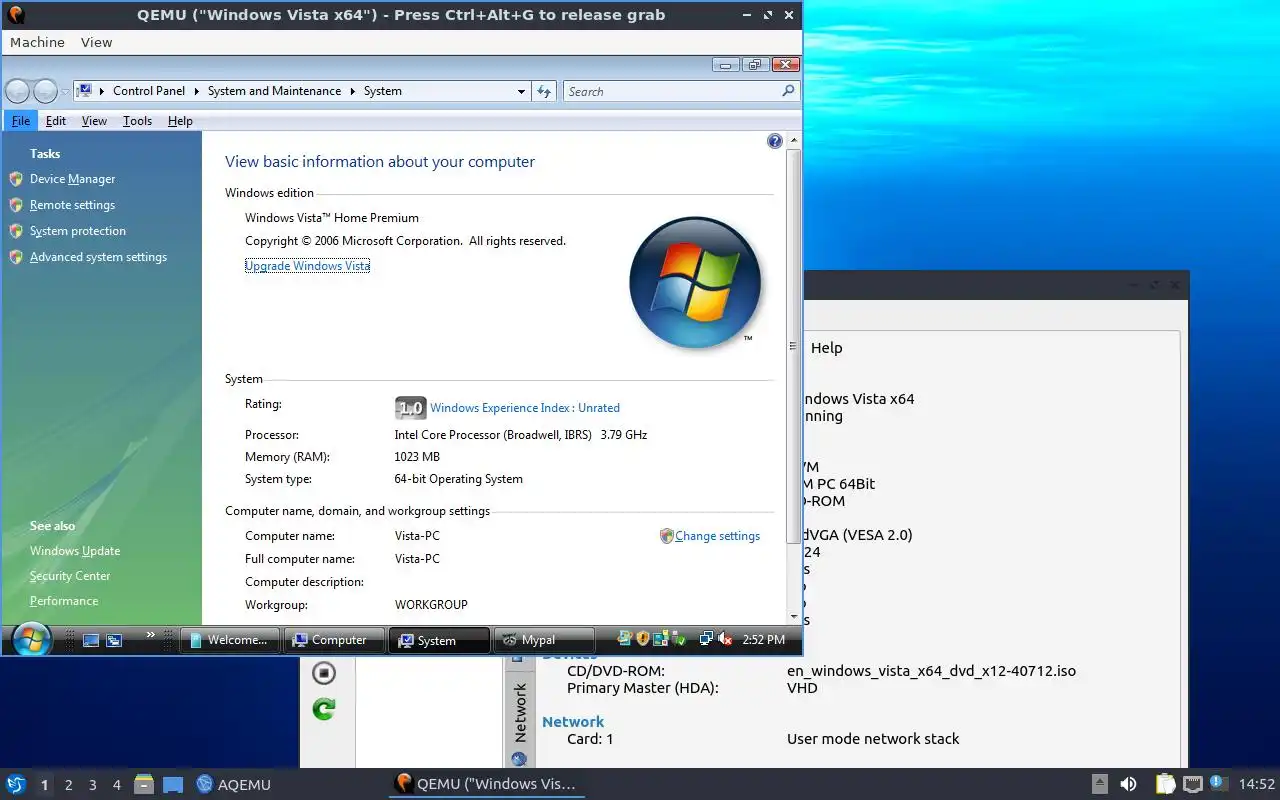The height and width of the screenshot is (800, 1280).
Task: Switch to System taskbar button in Vista
Action: pos(439,640)
